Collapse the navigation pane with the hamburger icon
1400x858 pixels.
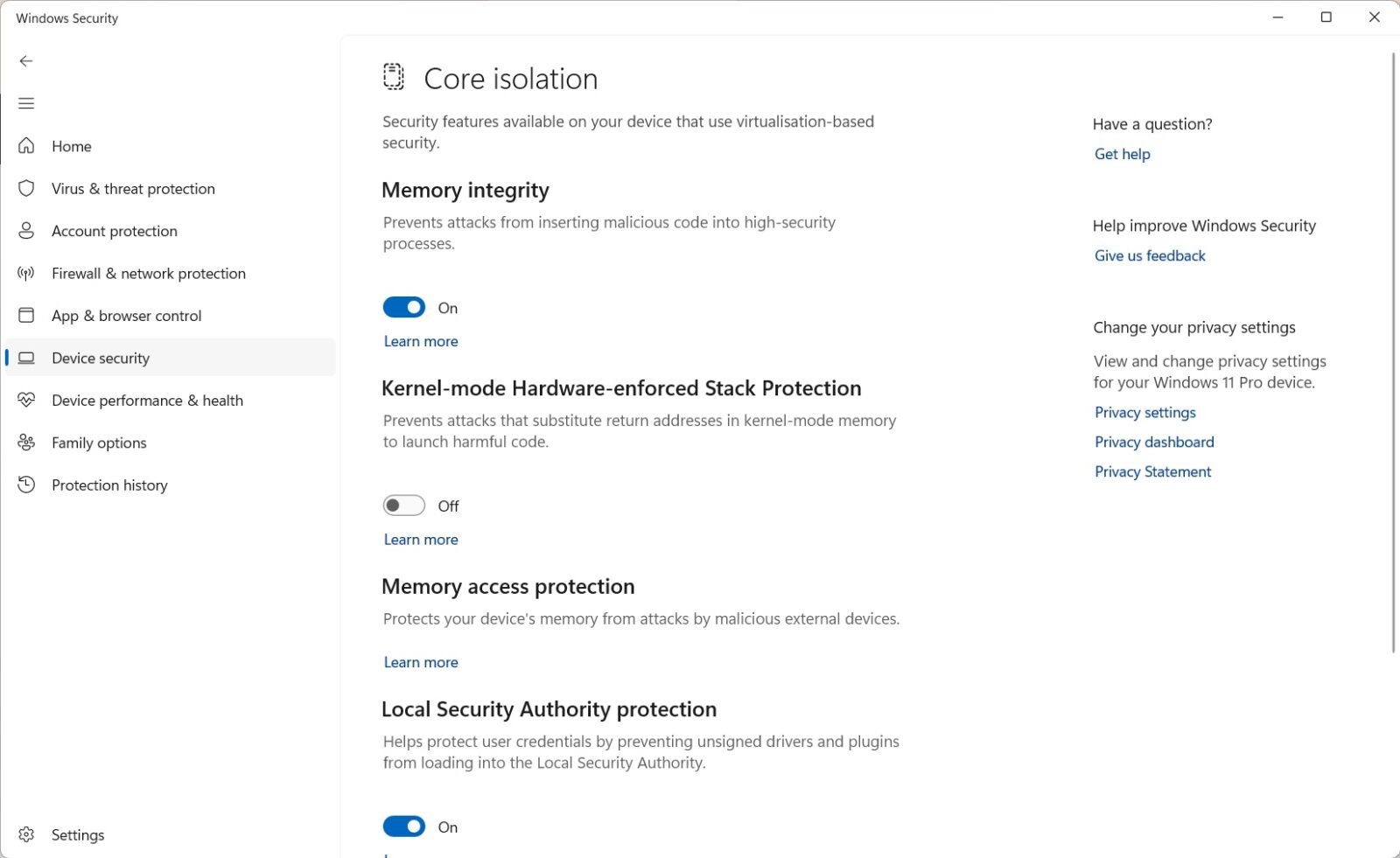click(26, 103)
